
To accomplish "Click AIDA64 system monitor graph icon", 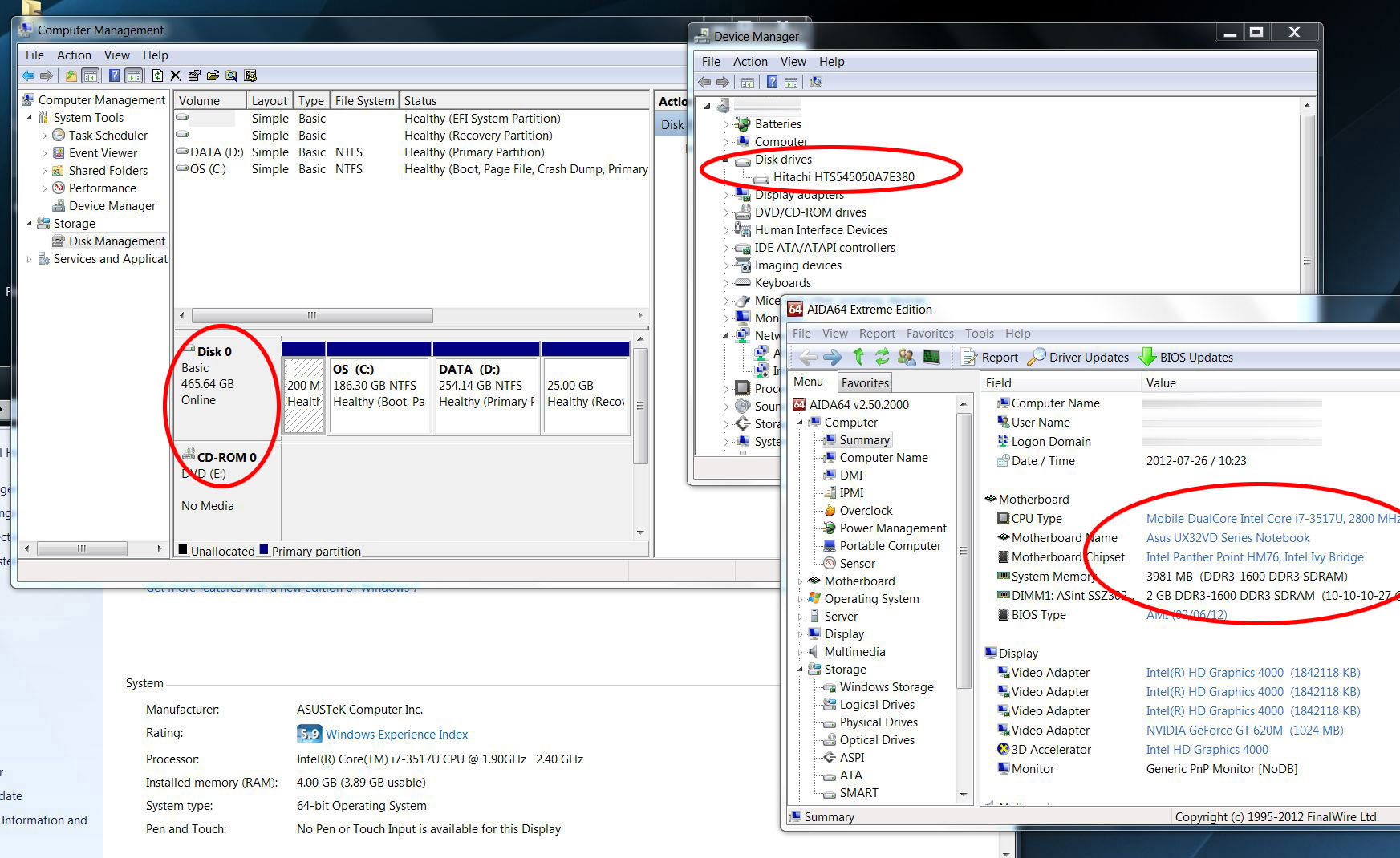I will [931, 357].
